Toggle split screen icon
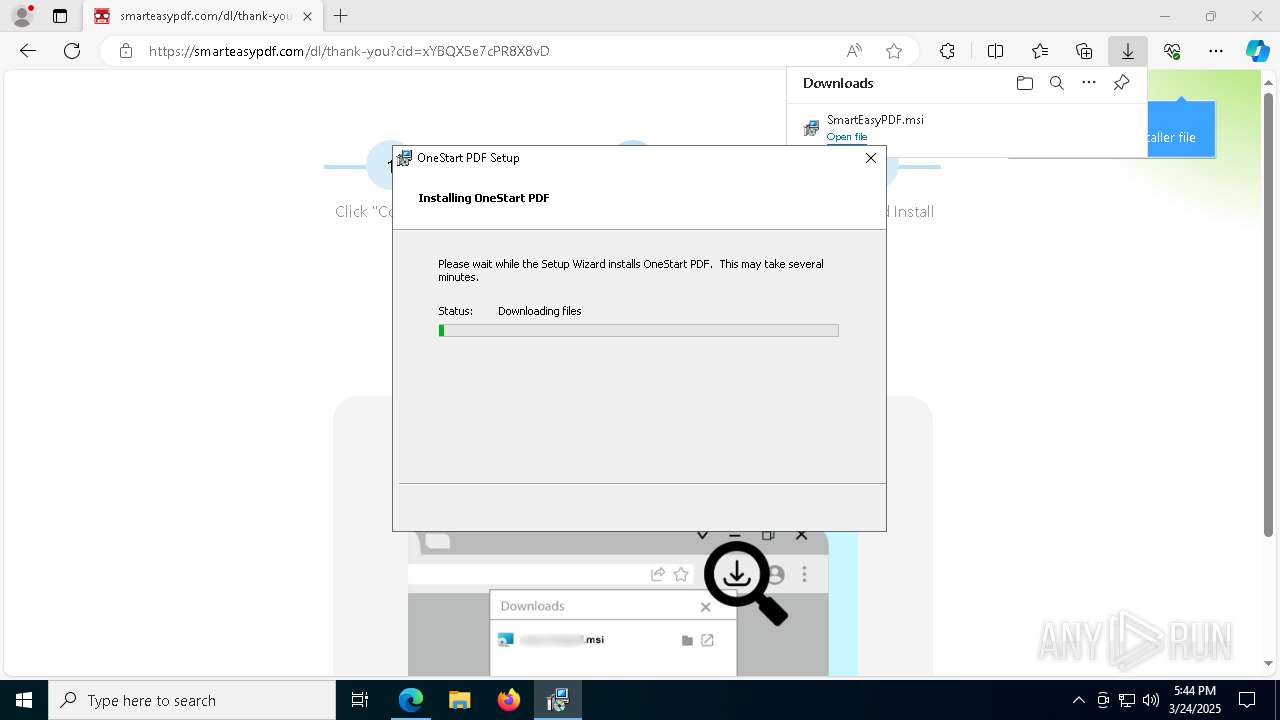This screenshot has height=720, width=1280. coord(995,51)
